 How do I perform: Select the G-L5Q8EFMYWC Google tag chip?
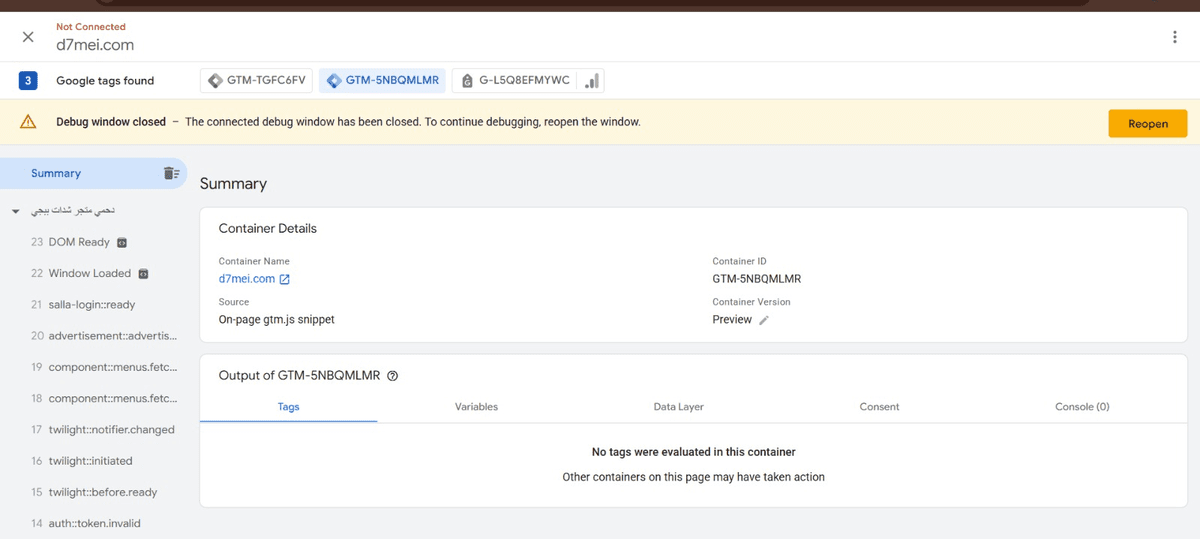click(517, 81)
